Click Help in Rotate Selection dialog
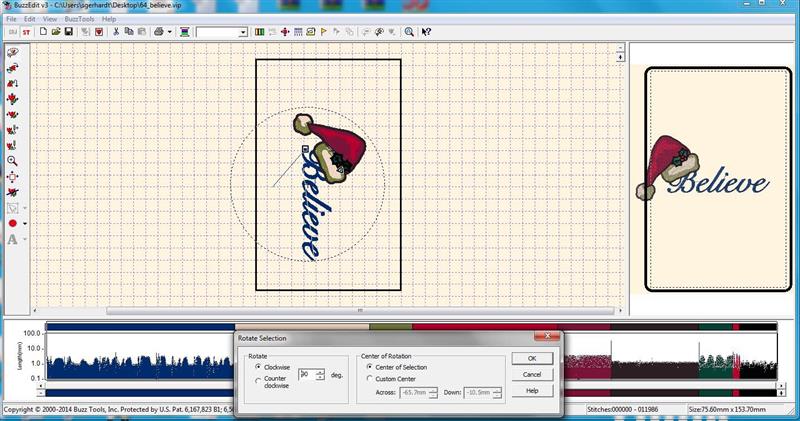Screen dimensions: 800x421 (x=532, y=390)
